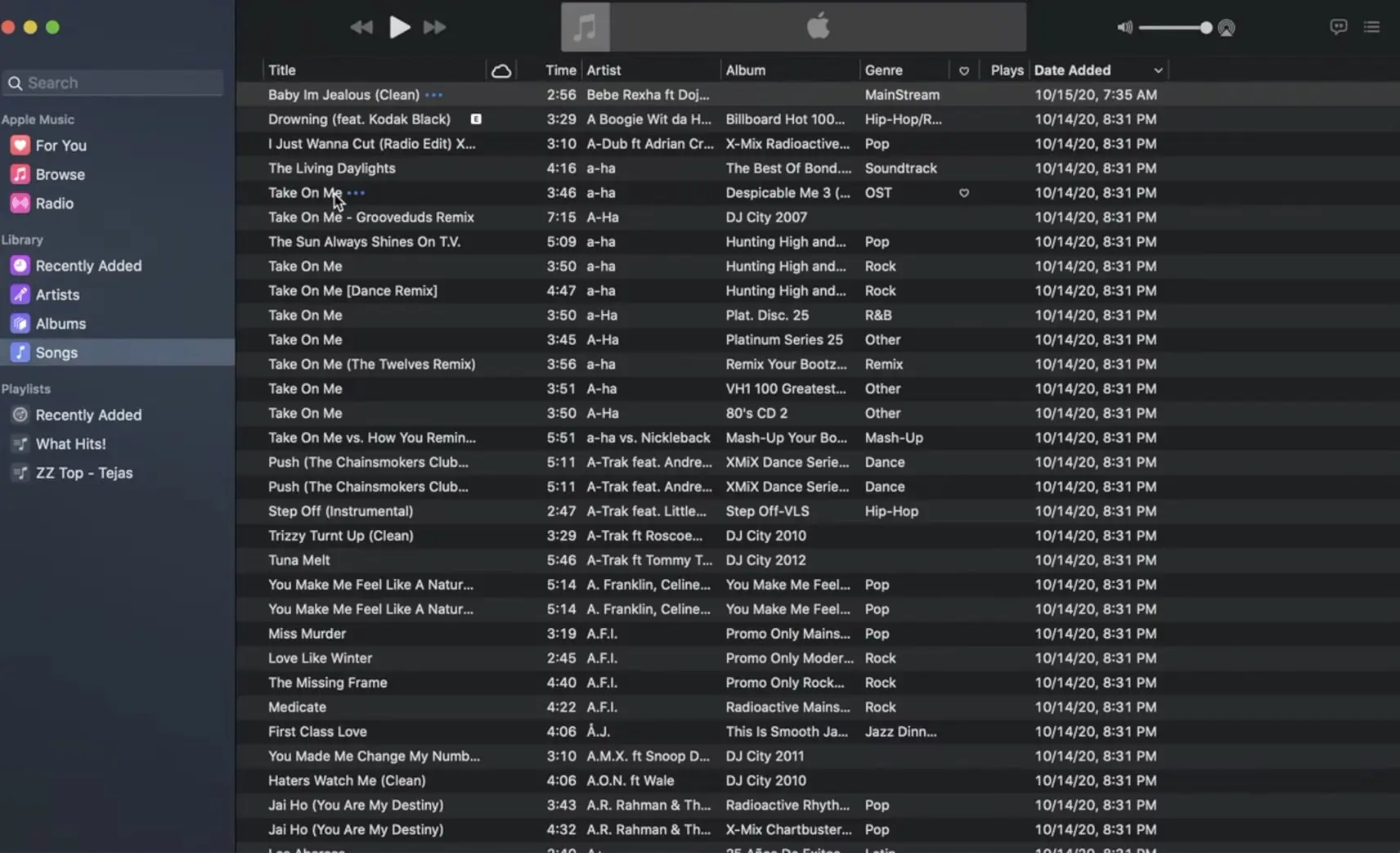Select Trizzy Turnt Up (Clean)

coord(341,536)
